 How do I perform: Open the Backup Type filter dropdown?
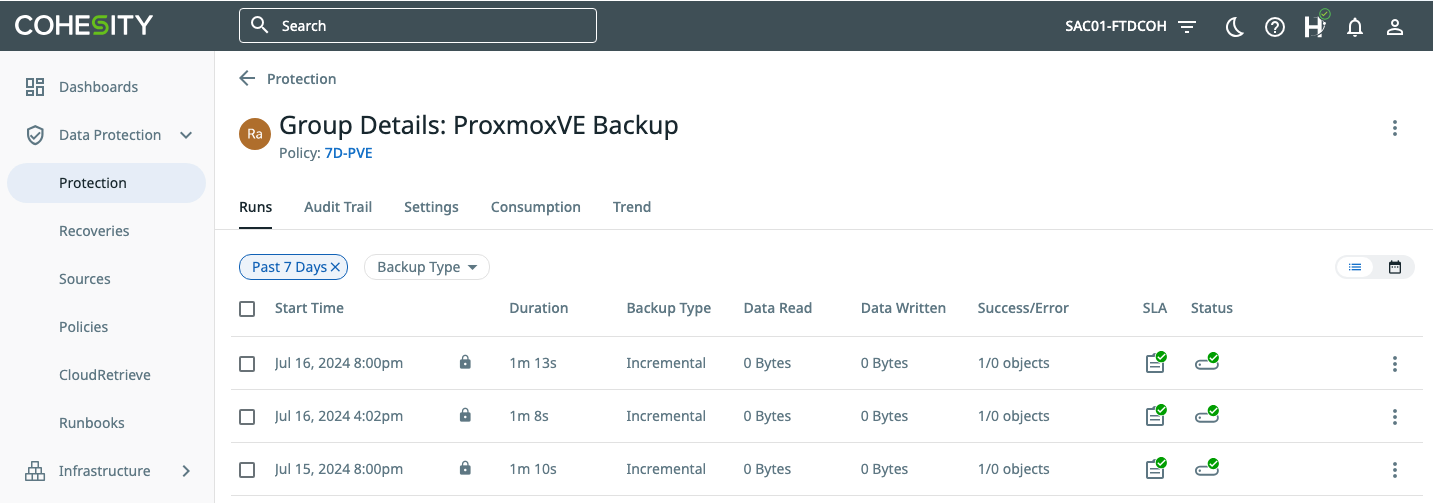pos(426,267)
